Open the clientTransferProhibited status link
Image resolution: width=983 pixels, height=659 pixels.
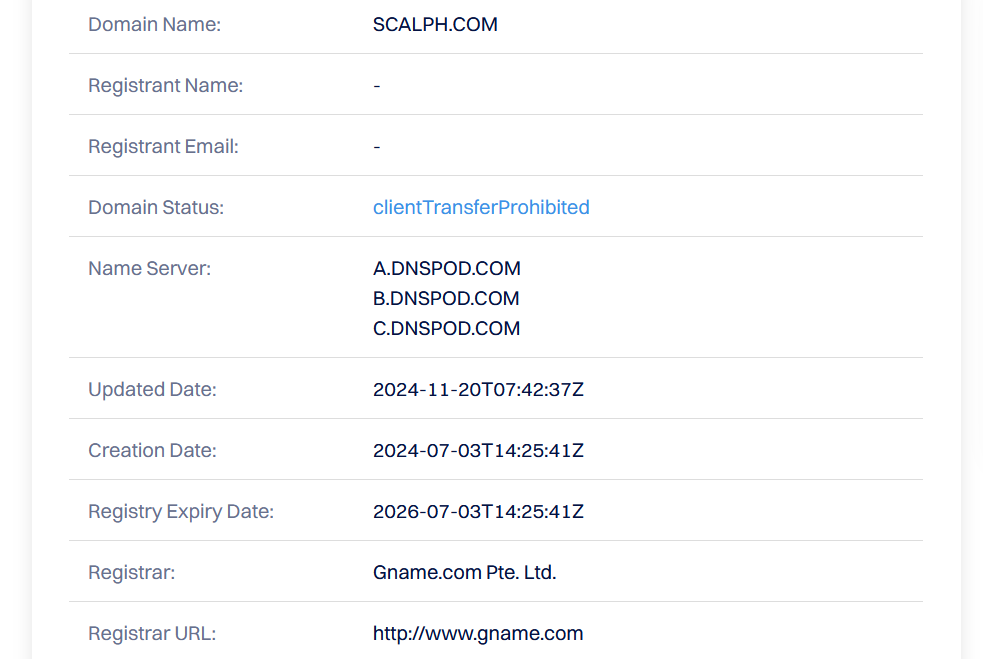pyautogui.click(x=481, y=208)
